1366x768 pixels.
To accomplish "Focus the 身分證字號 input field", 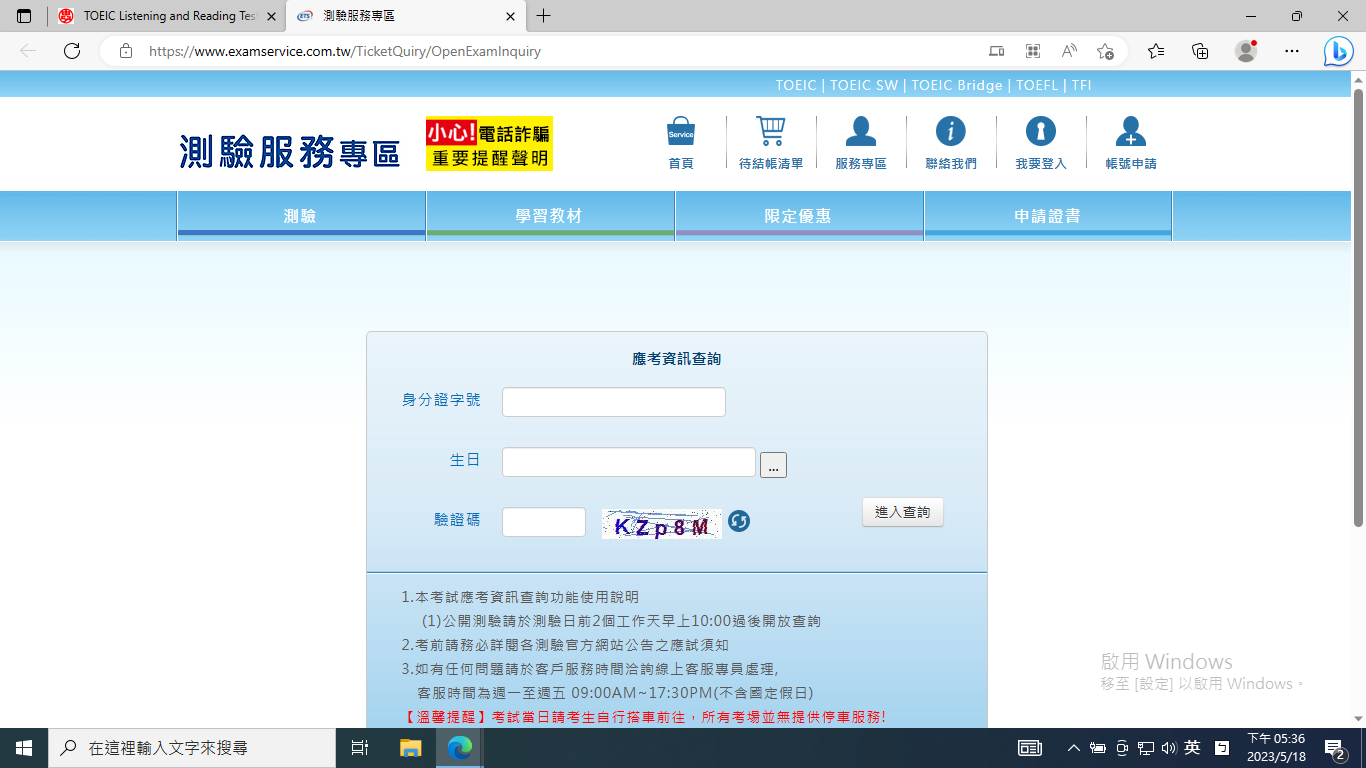I will point(614,402).
